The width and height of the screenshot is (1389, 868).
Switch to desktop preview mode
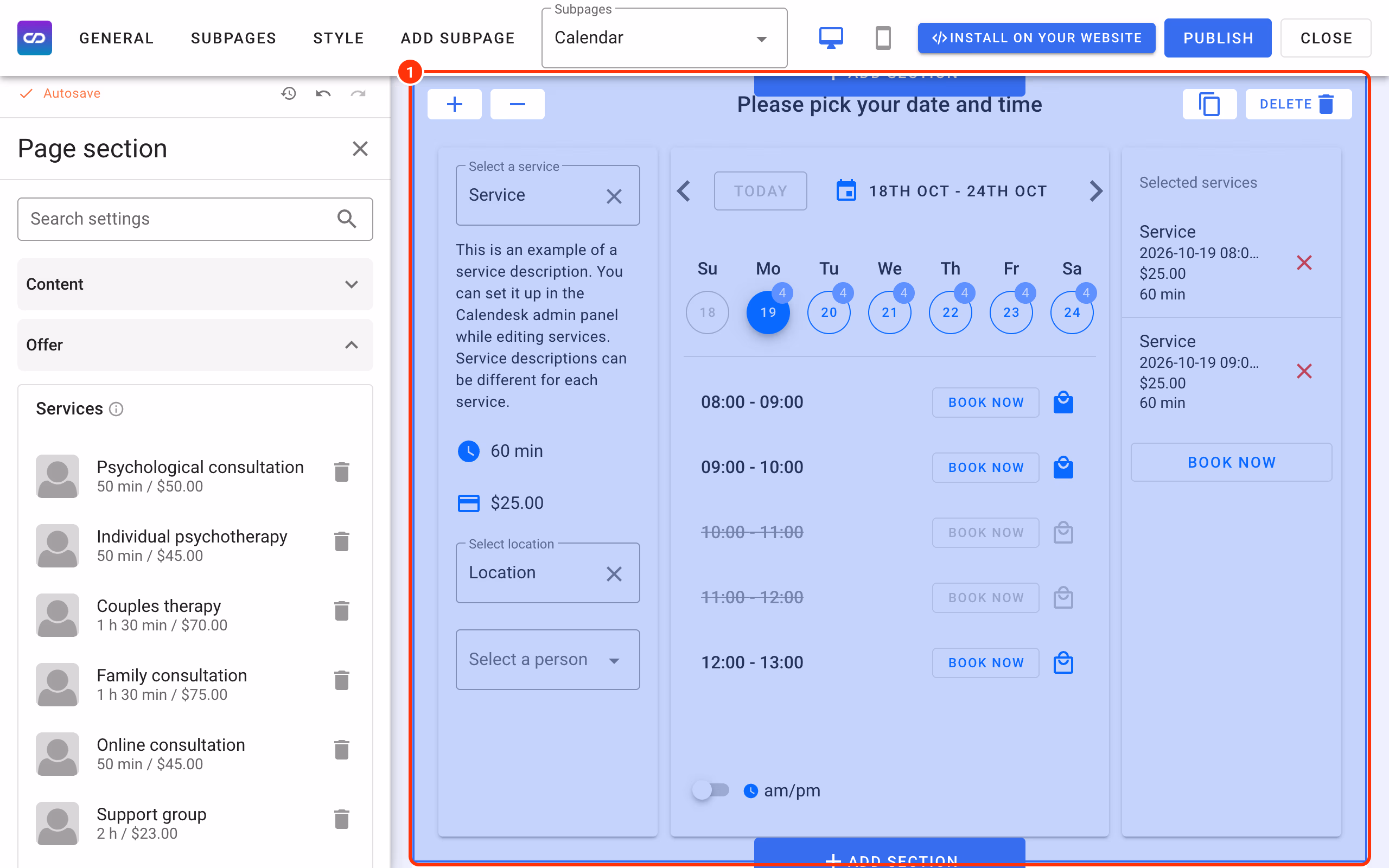point(831,38)
